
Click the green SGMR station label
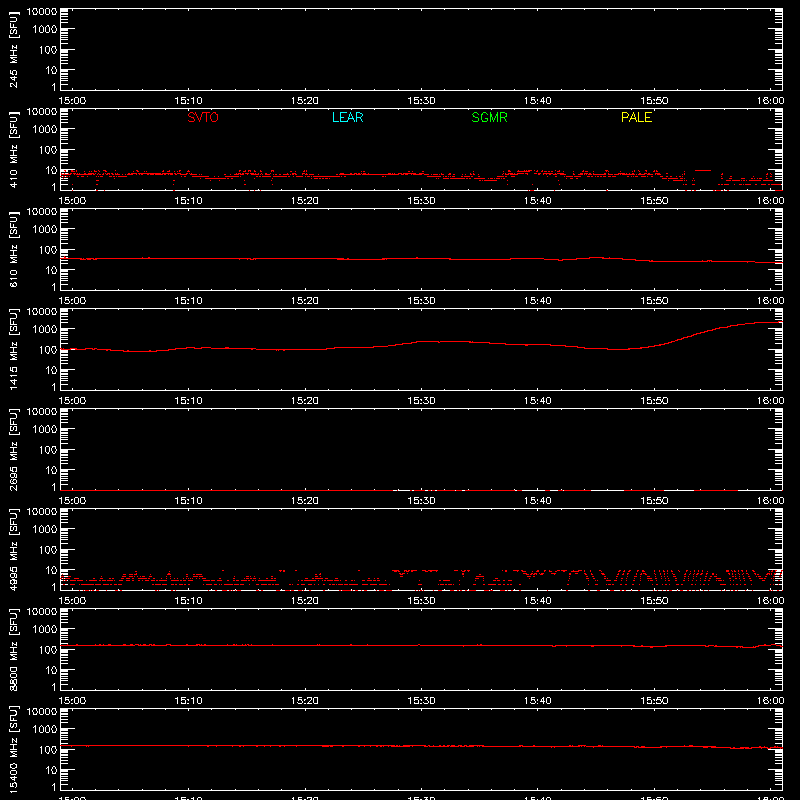tap(489, 117)
